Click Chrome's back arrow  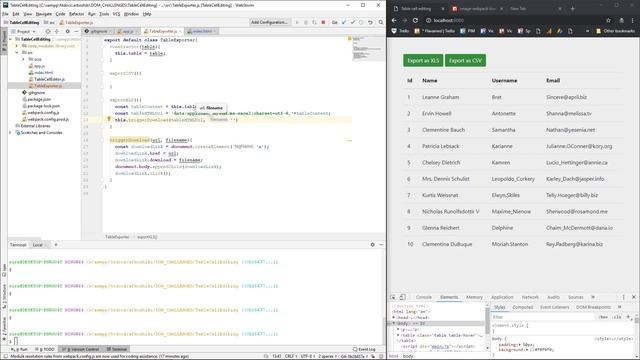click(394, 20)
